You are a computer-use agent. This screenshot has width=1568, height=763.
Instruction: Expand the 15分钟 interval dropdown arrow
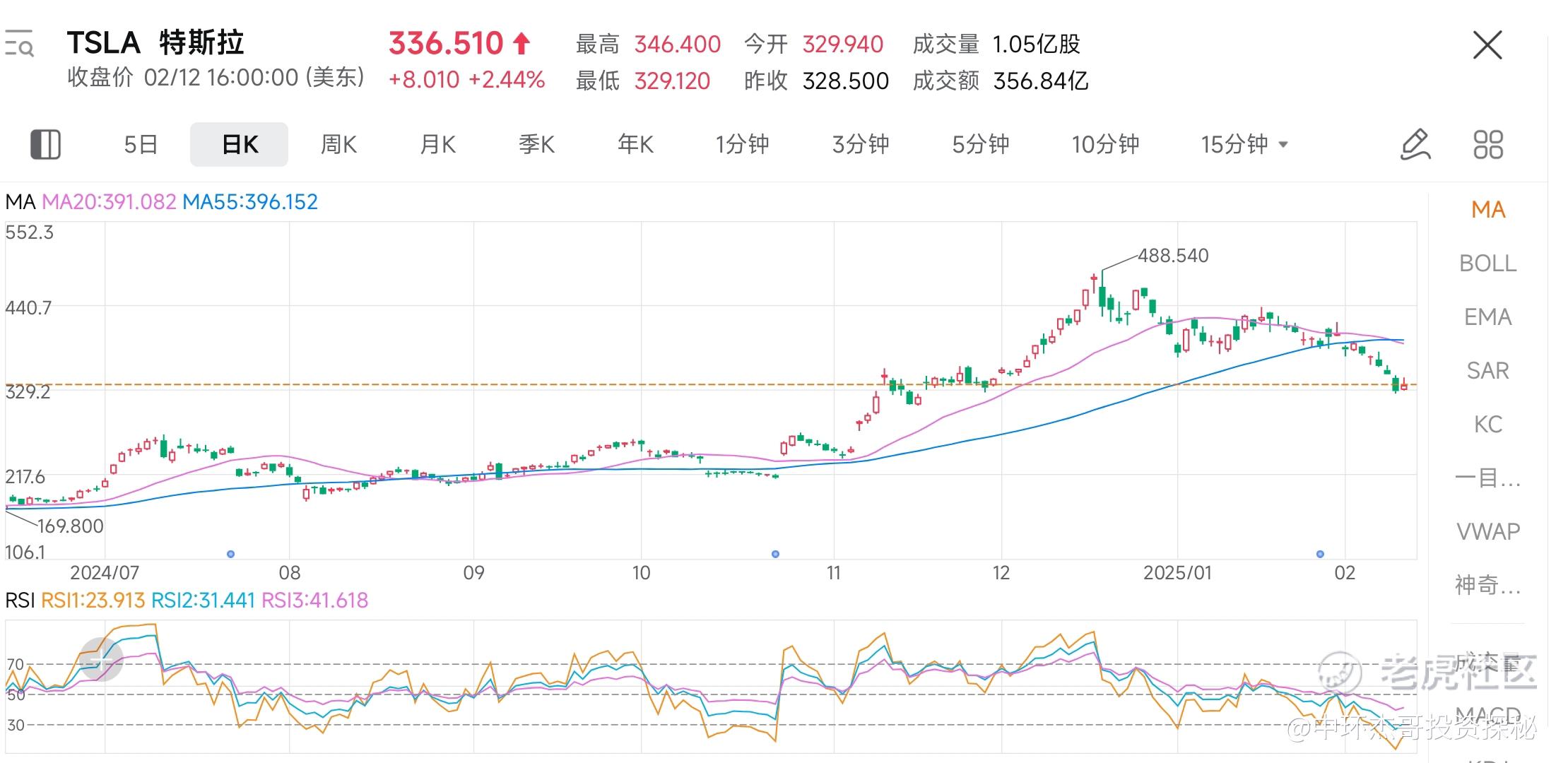tap(1283, 145)
